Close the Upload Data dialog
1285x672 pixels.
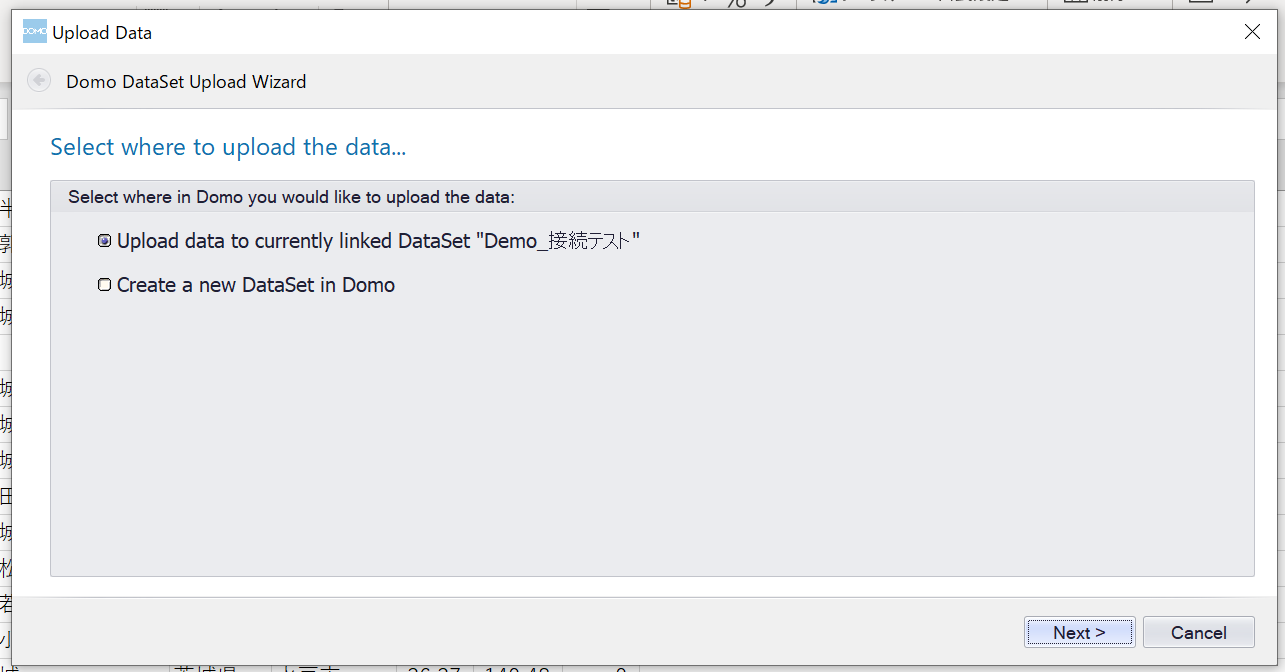[1252, 32]
